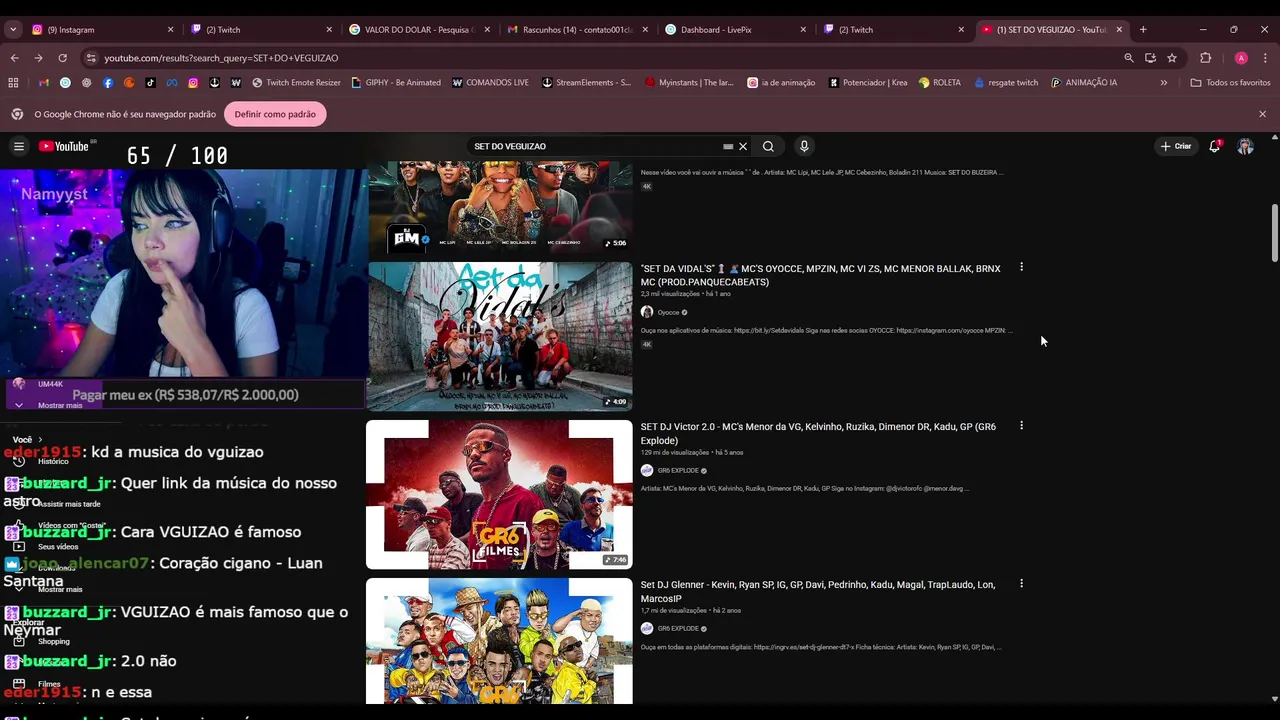
Task: Open Myinstants bookmark
Action: click(689, 83)
